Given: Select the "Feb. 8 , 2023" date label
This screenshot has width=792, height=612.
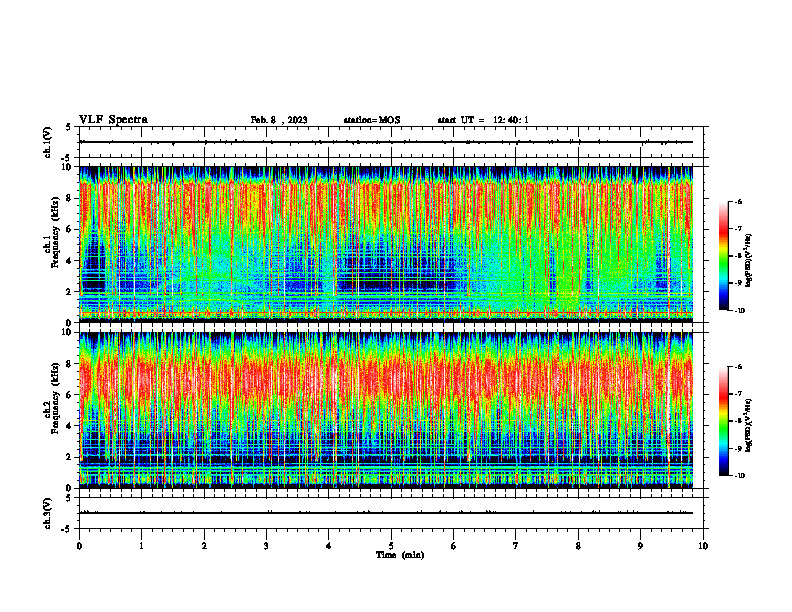Looking at the screenshot, I should [x=279, y=120].
